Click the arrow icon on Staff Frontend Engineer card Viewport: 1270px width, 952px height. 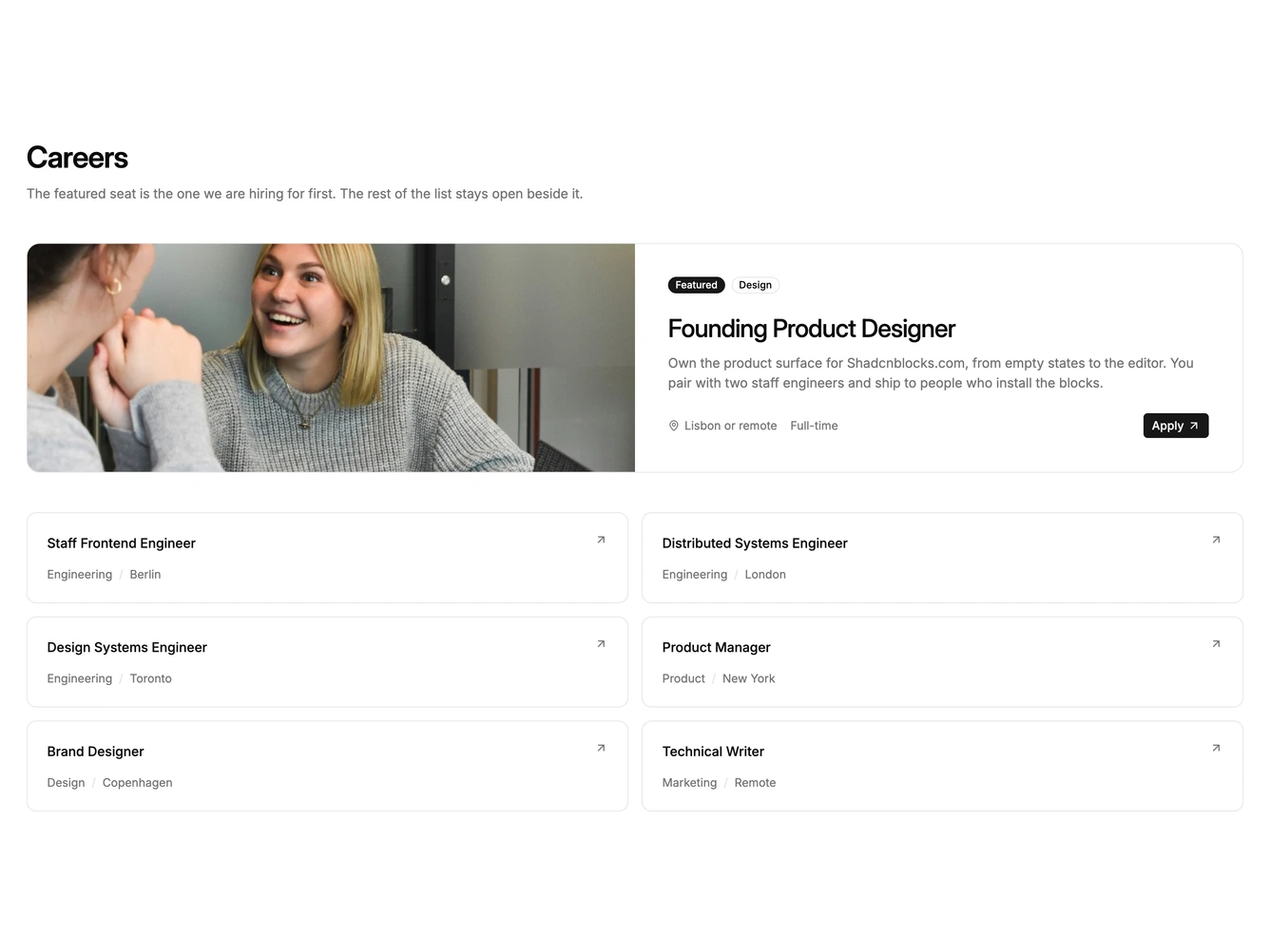point(601,540)
